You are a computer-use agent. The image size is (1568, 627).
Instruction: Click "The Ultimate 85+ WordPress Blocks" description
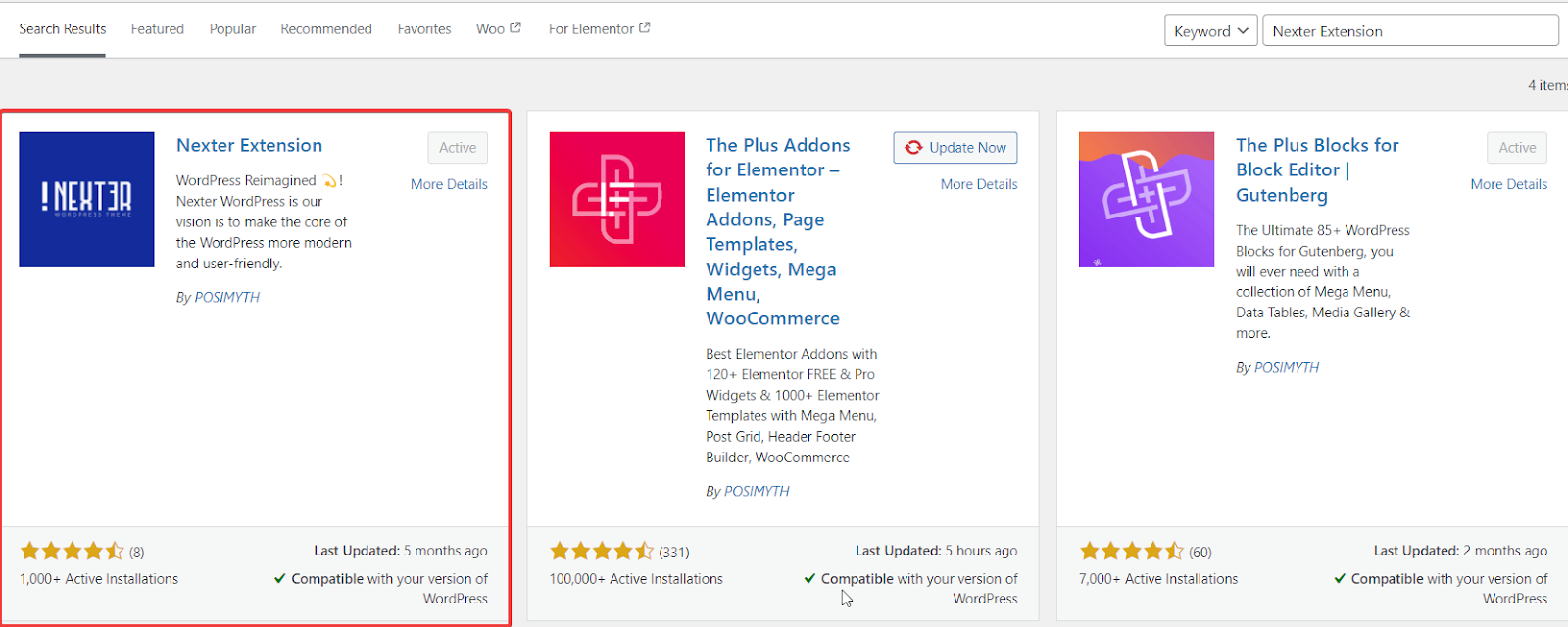point(1323,282)
